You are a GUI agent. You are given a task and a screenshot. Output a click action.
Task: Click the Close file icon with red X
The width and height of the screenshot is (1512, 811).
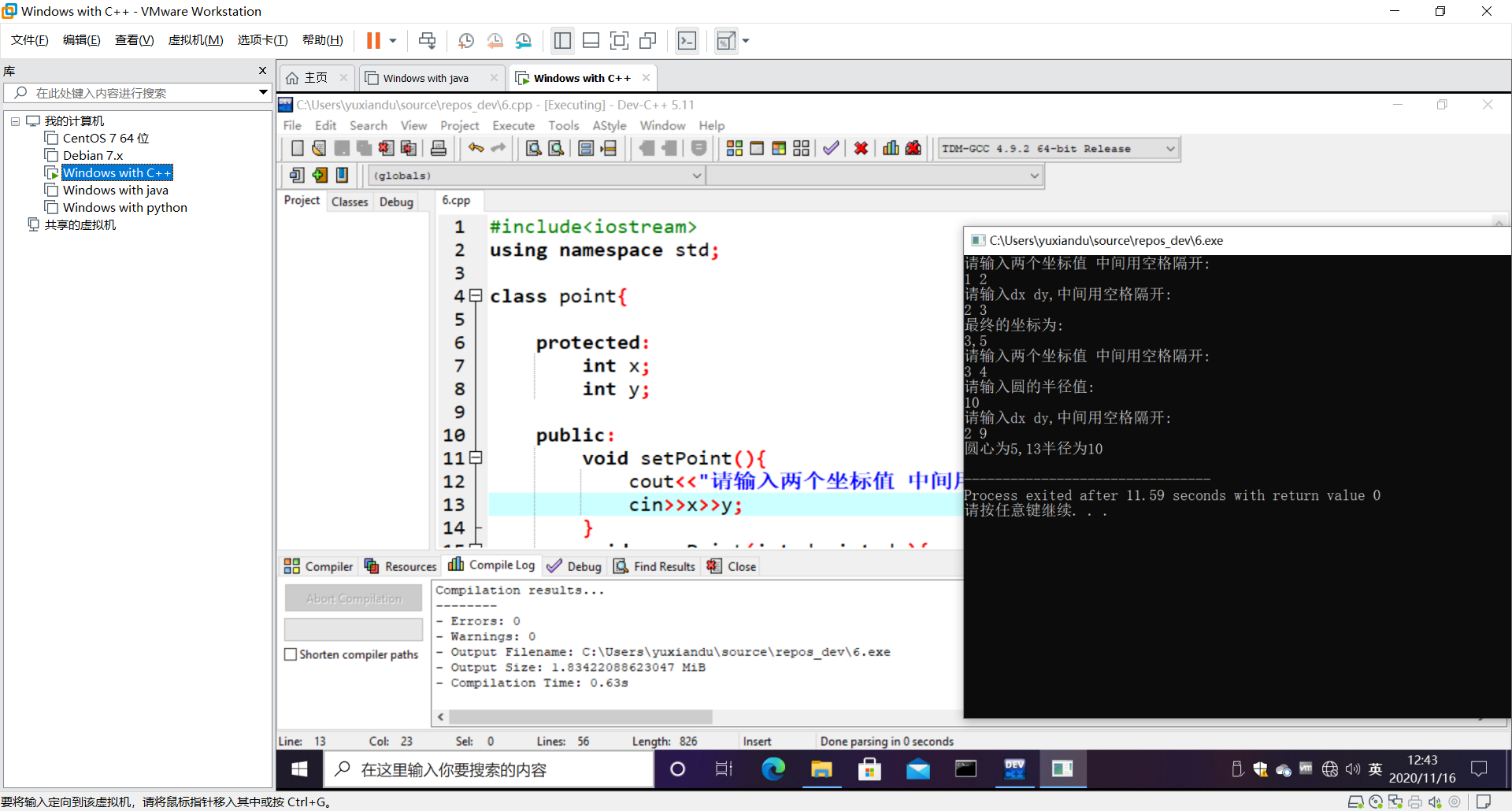pyautogui.click(x=386, y=148)
